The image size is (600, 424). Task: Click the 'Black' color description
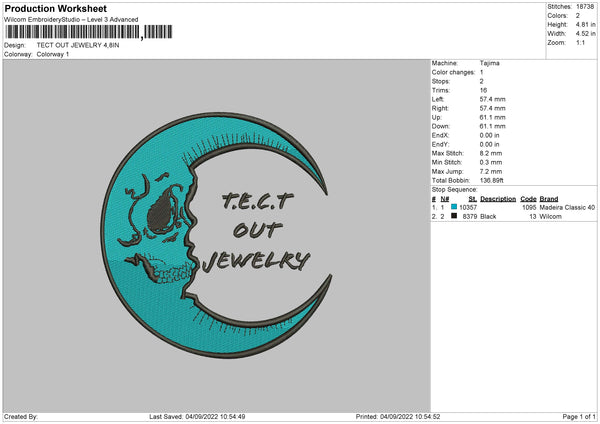point(488,217)
